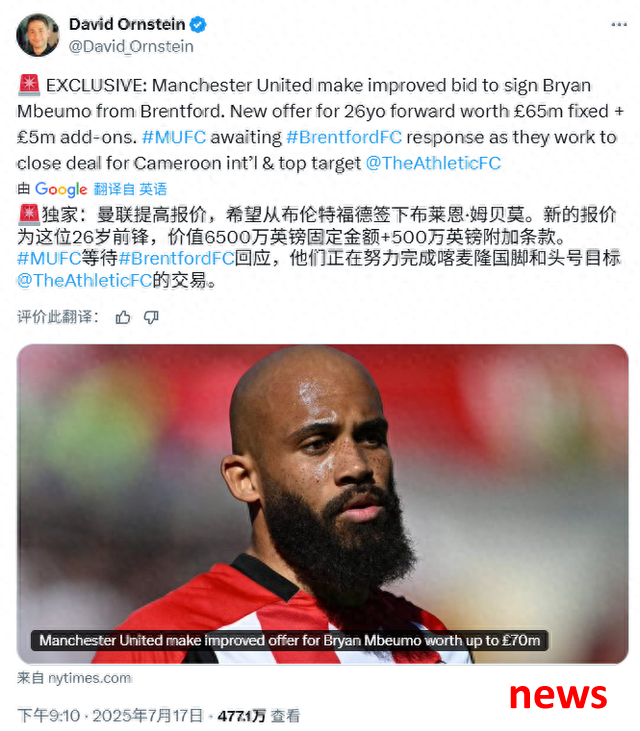This screenshot has height=731, width=640.
Task: Open the three-dot more options menu
Action: coord(619,24)
